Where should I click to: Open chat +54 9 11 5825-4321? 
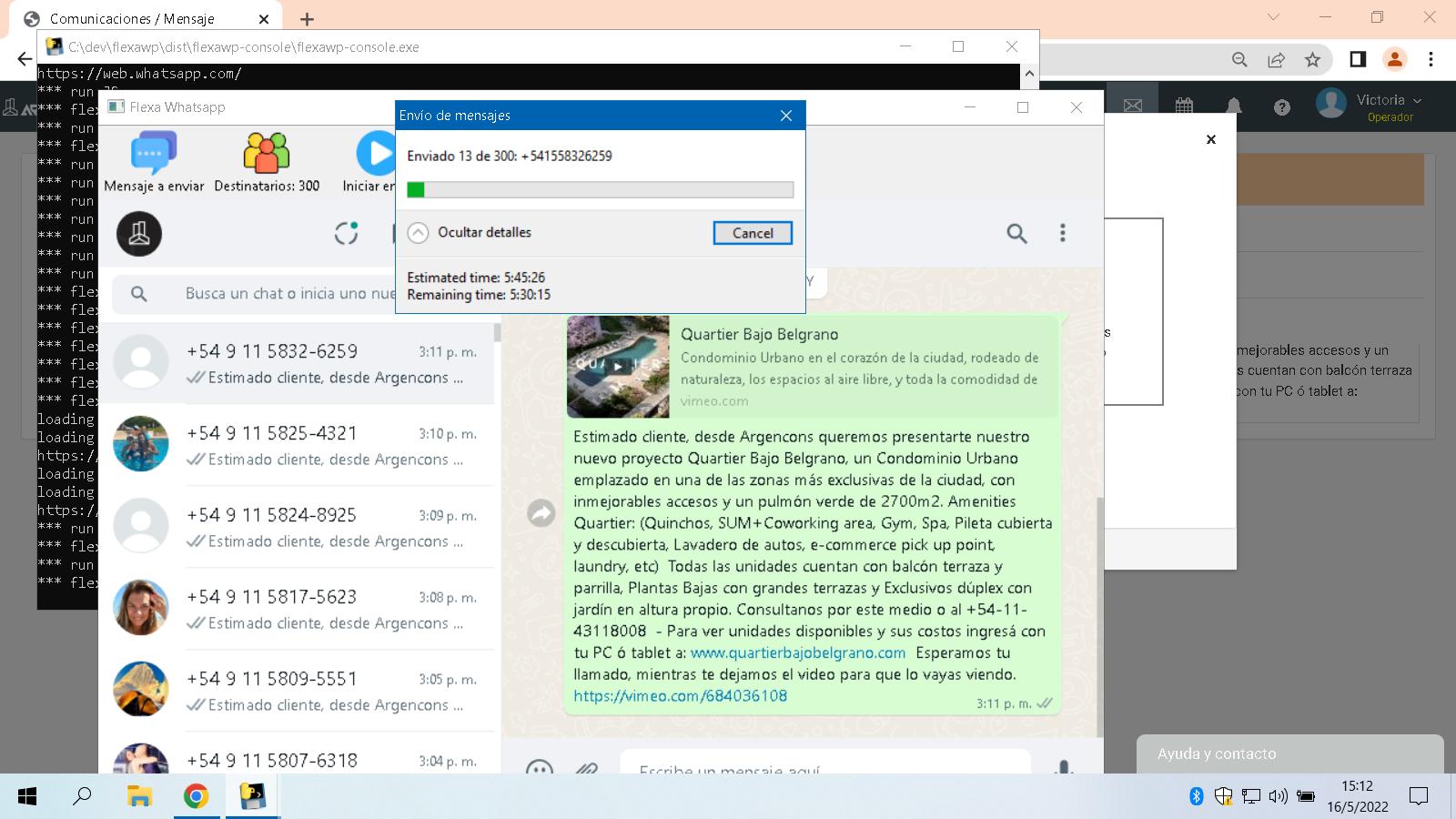click(x=297, y=445)
